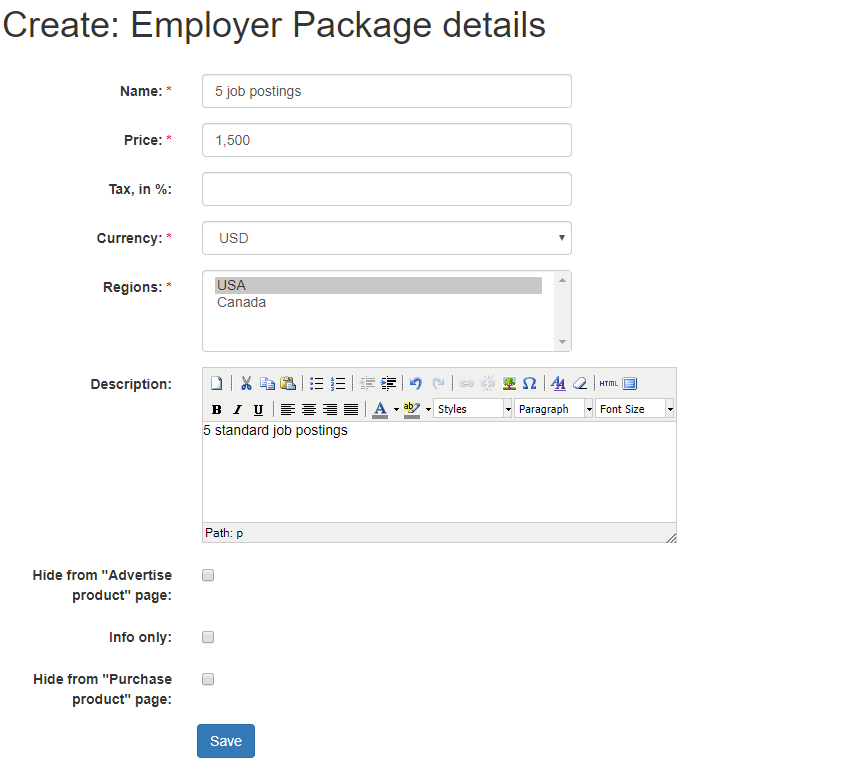Click the Price input field
The image size is (865, 768).
pyautogui.click(x=387, y=140)
